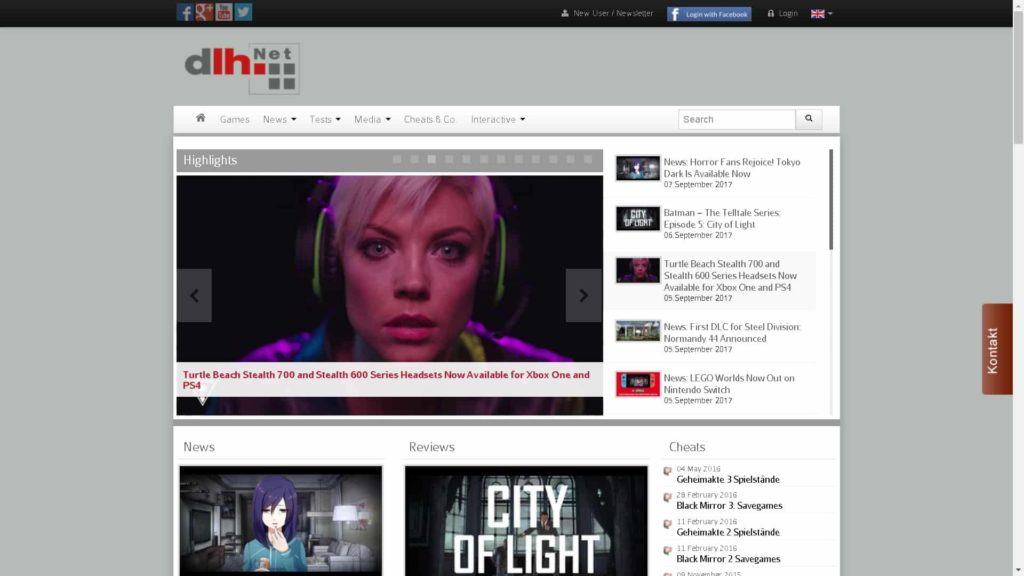Click the dlh.Net logo
Image resolution: width=1024 pixels, height=576 pixels.
pos(240,68)
